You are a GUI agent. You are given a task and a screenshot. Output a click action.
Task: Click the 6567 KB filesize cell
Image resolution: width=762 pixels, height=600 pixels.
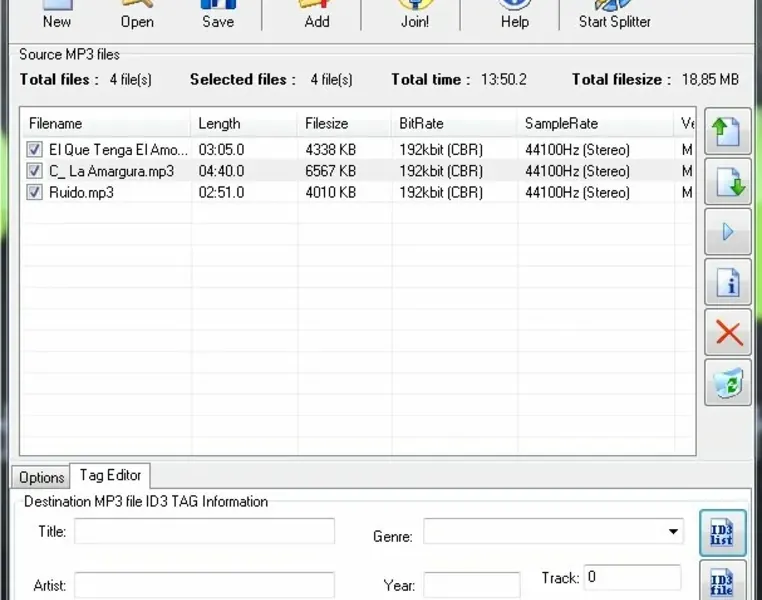[330, 171]
